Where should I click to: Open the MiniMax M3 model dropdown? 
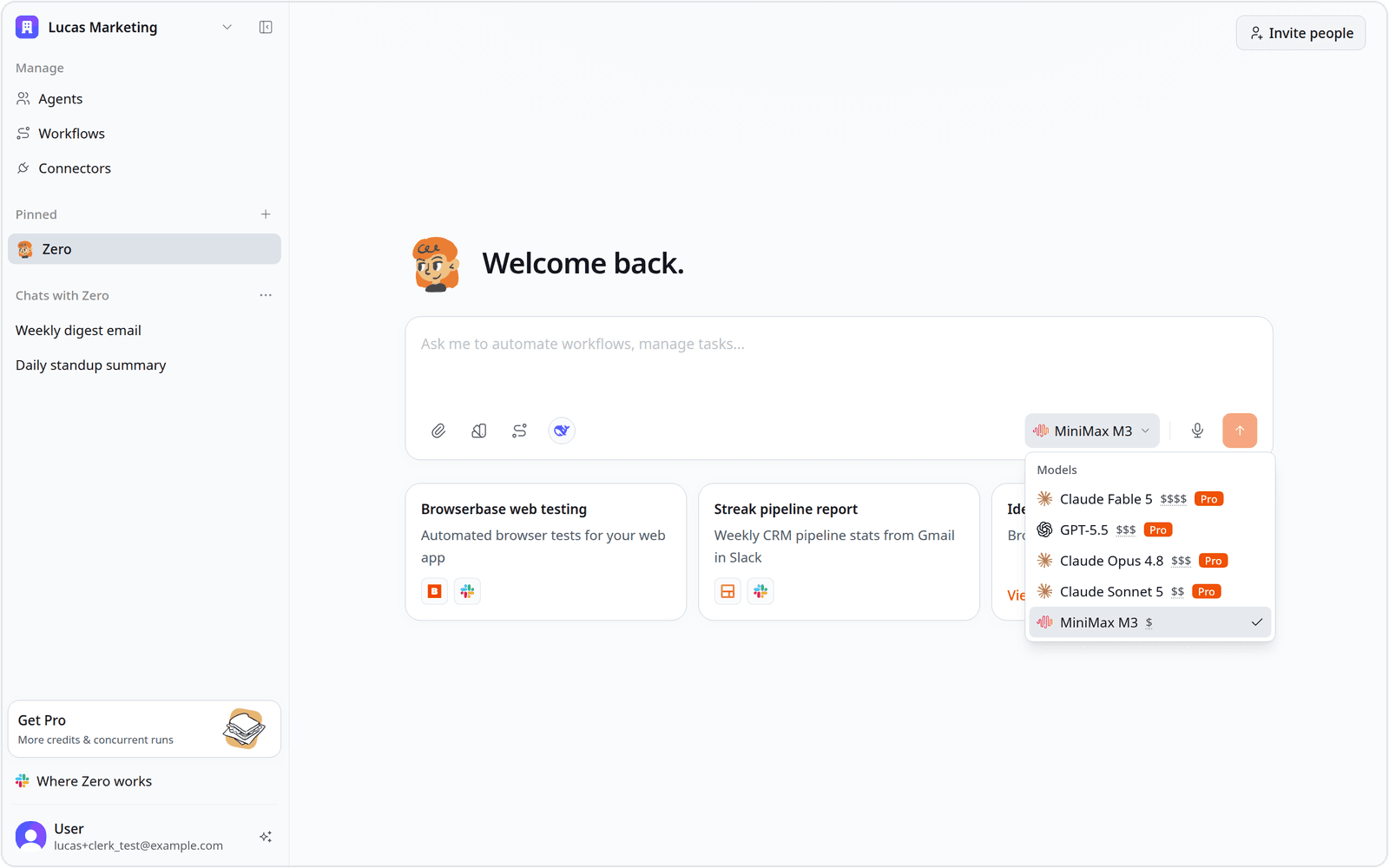(1092, 431)
